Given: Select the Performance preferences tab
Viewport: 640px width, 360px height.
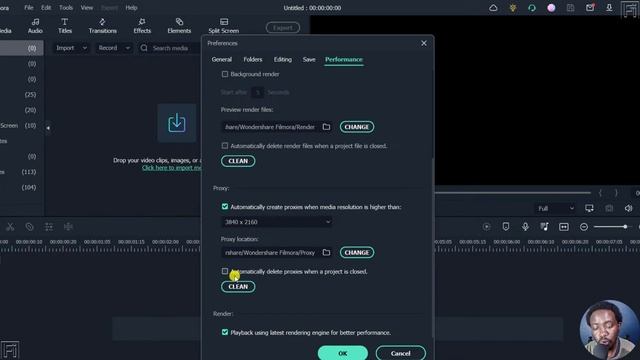Looking at the screenshot, I should [x=344, y=60].
